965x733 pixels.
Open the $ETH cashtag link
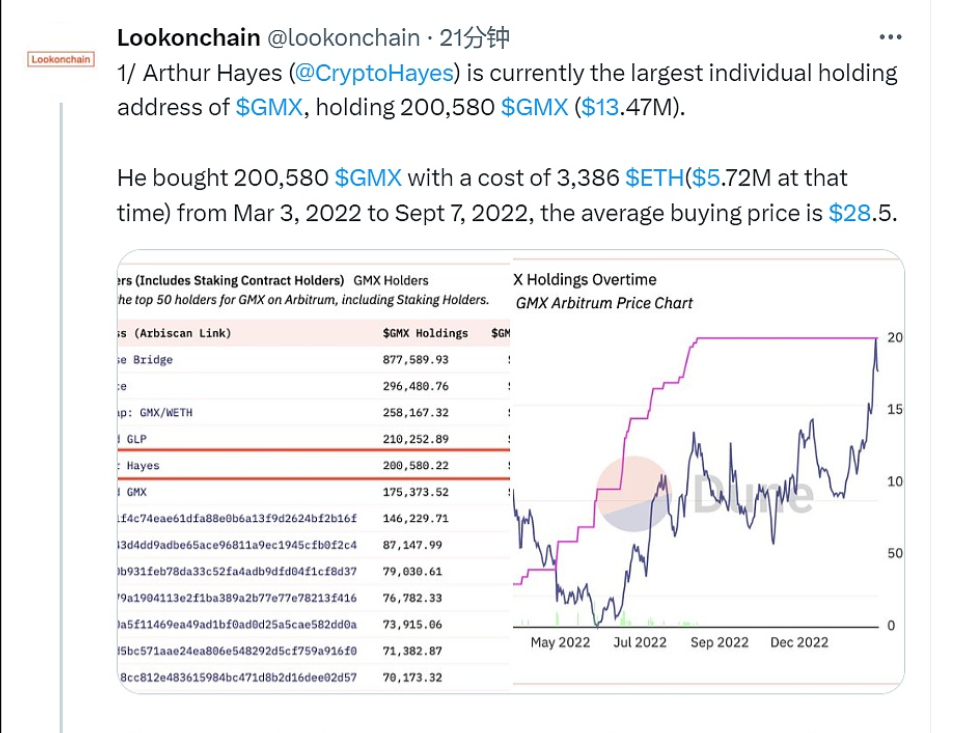click(x=655, y=178)
